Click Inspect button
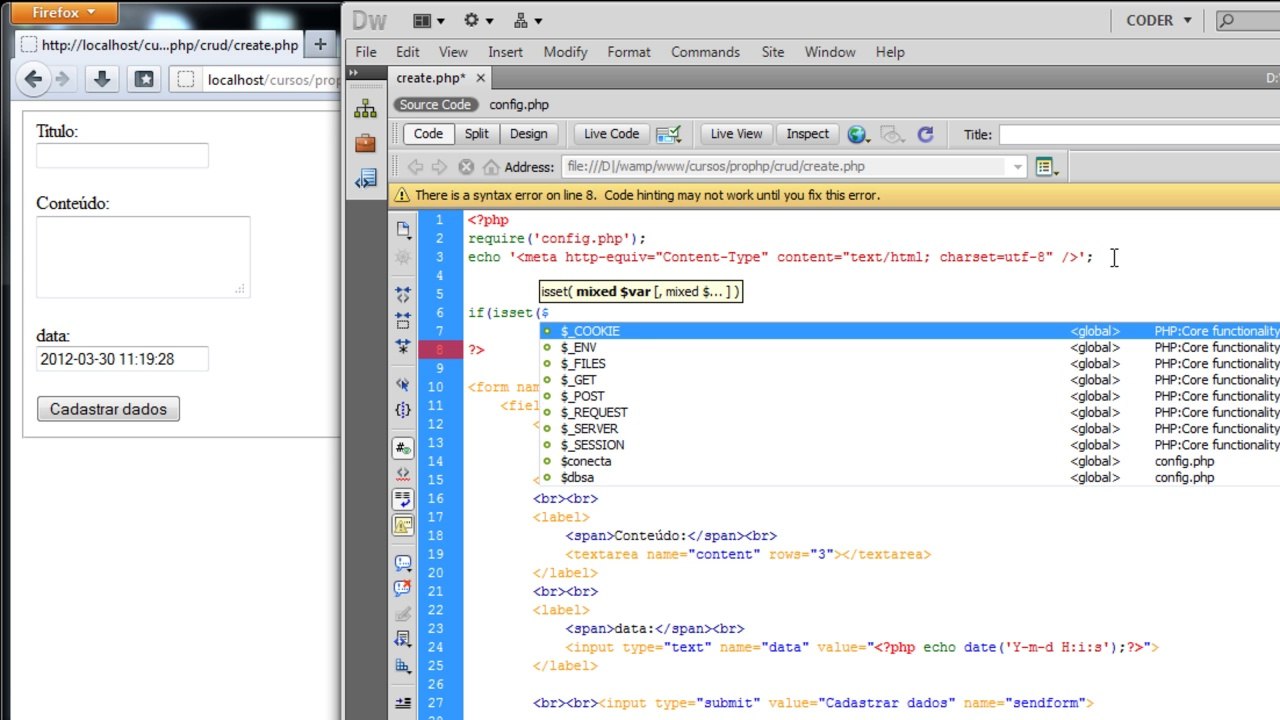 pyautogui.click(x=808, y=134)
